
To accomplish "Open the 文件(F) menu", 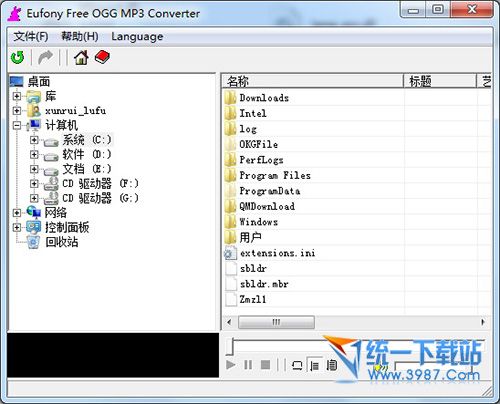I will tap(31, 36).
